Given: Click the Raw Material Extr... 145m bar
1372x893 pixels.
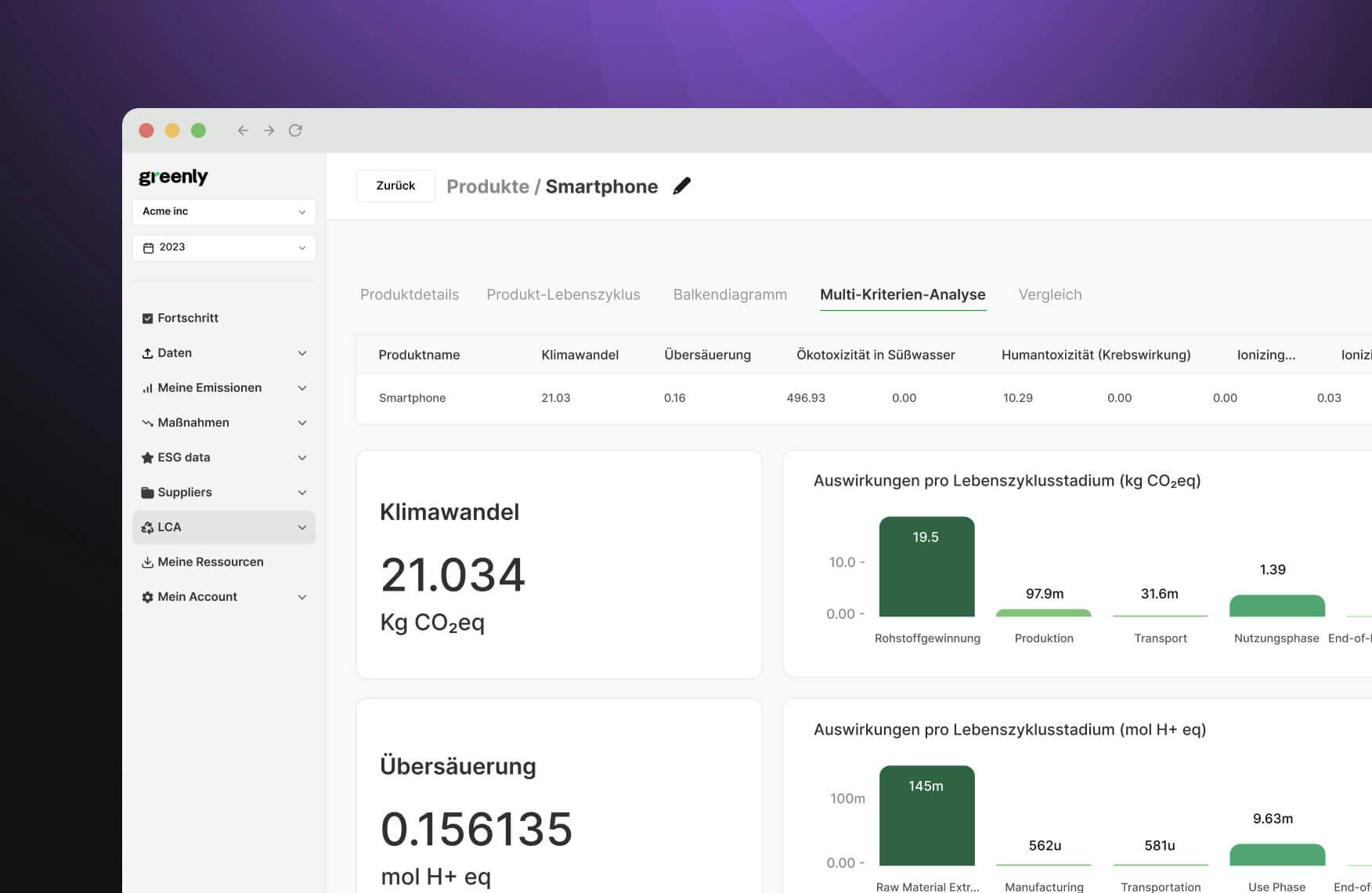Looking at the screenshot, I should pyautogui.click(x=927, y=815).
